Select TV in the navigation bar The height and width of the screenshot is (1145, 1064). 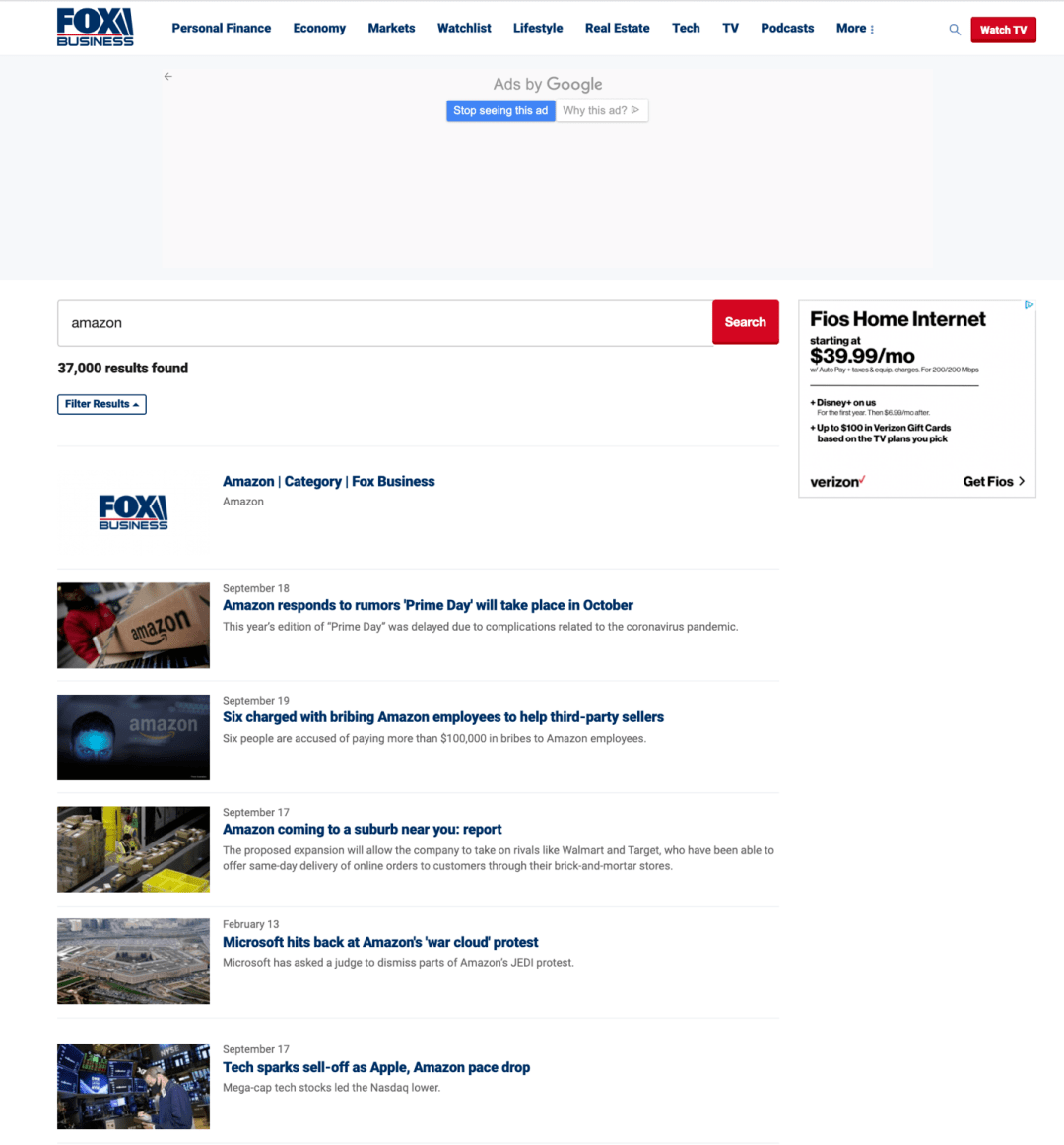coord(730,28)
